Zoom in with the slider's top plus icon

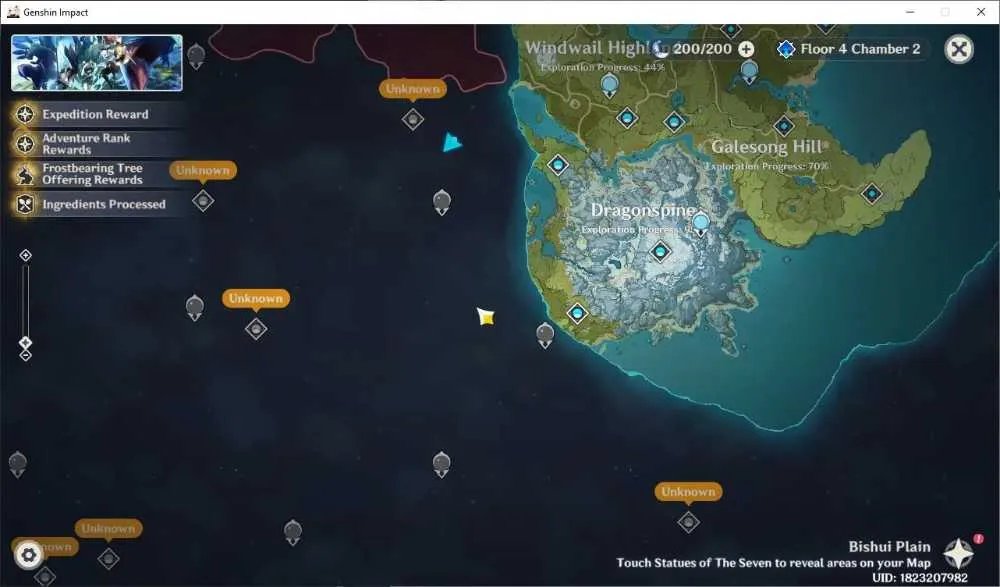tap(26, 255)
